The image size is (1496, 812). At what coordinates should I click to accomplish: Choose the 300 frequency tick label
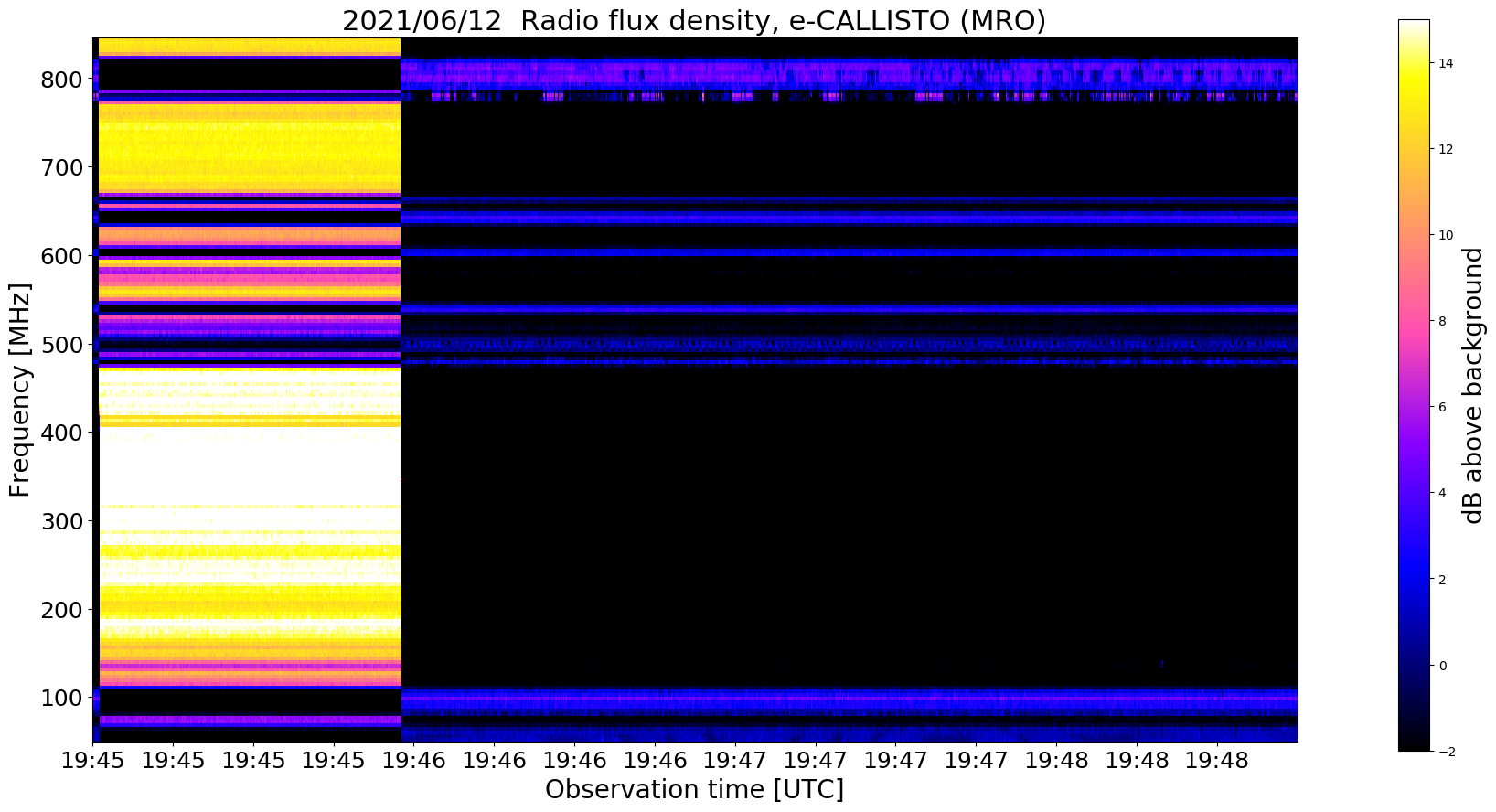[x=62, y=521]
